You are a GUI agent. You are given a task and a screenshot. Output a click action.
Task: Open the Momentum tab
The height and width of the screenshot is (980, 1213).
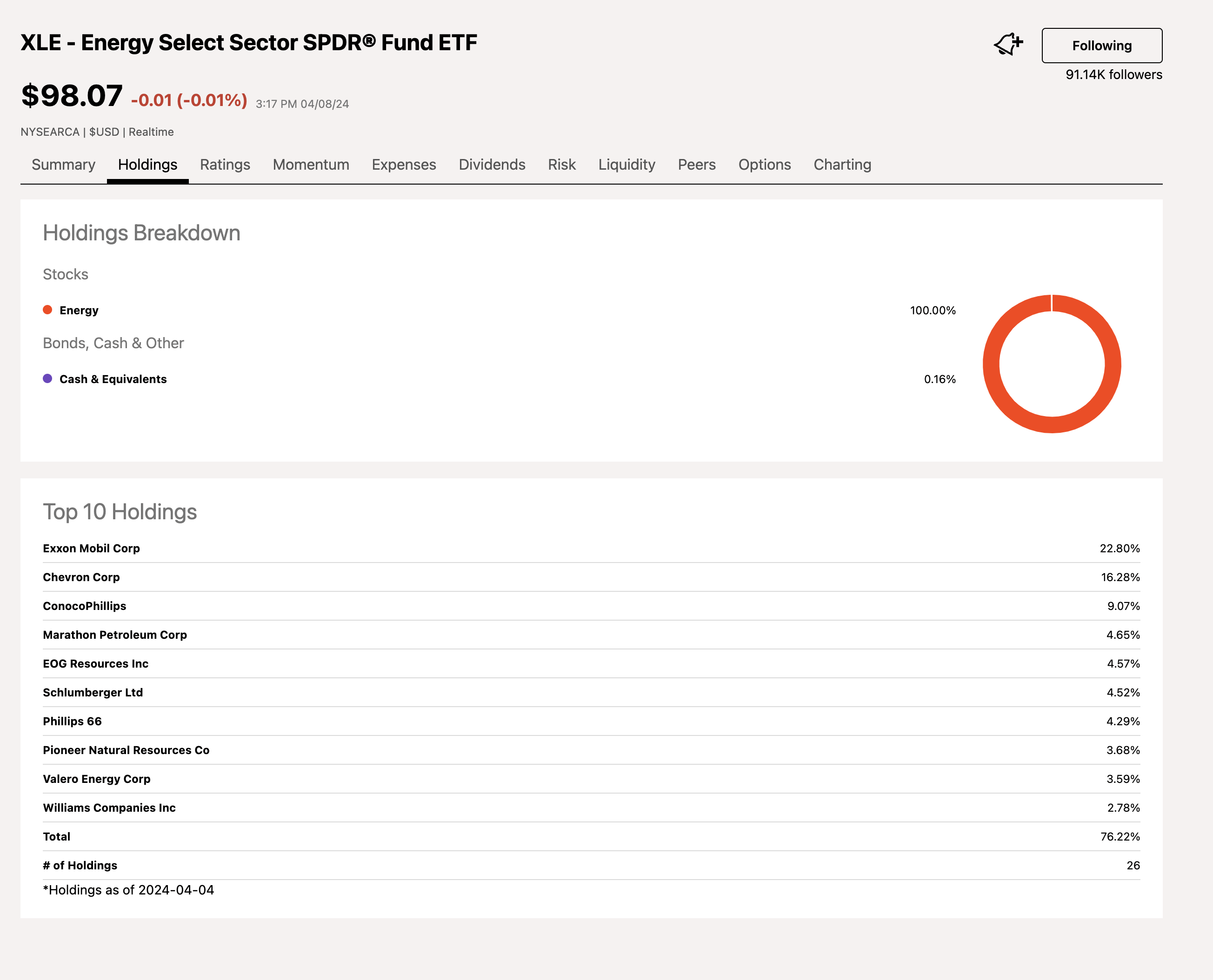pos(311,165)
